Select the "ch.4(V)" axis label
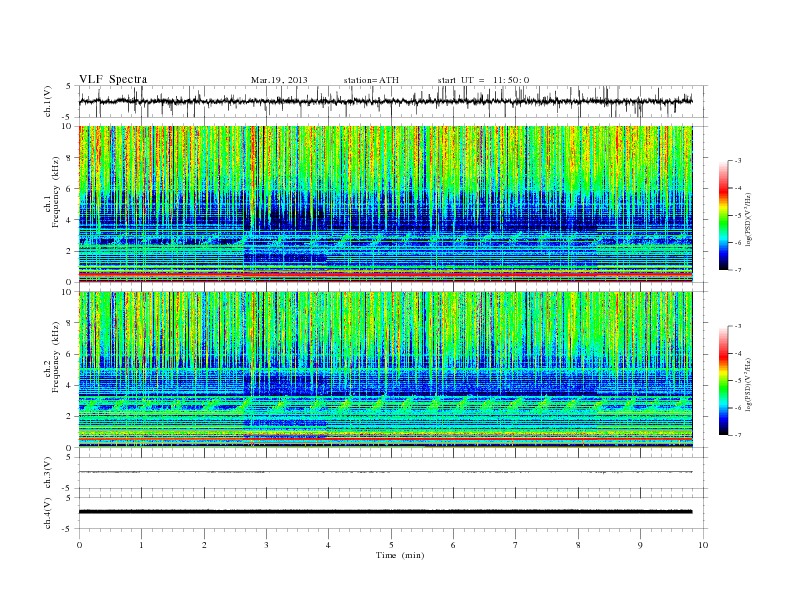Screen dimensions: 792x612 tap(47, 513)
